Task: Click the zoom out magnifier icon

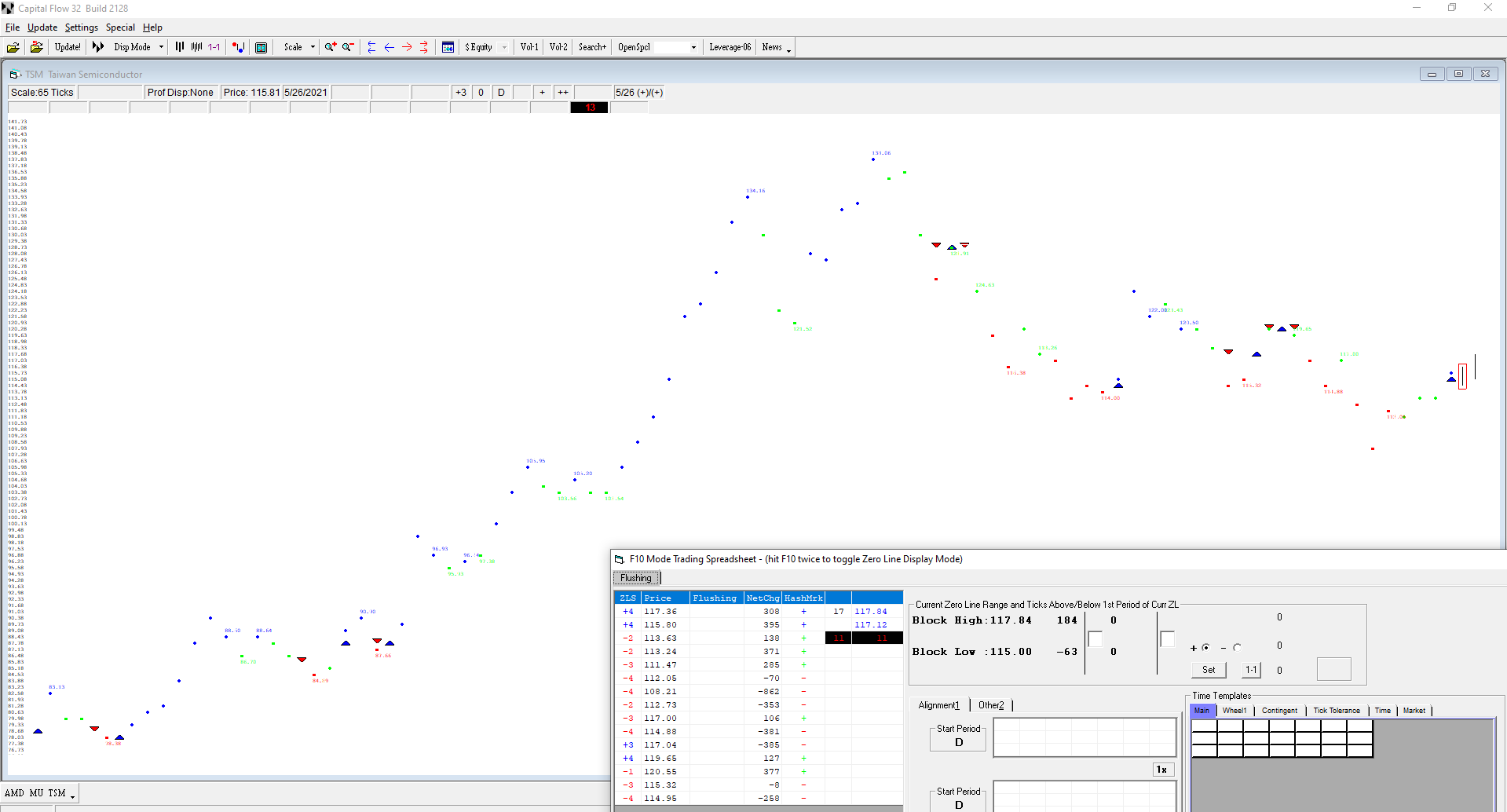Action: point(348,47)
